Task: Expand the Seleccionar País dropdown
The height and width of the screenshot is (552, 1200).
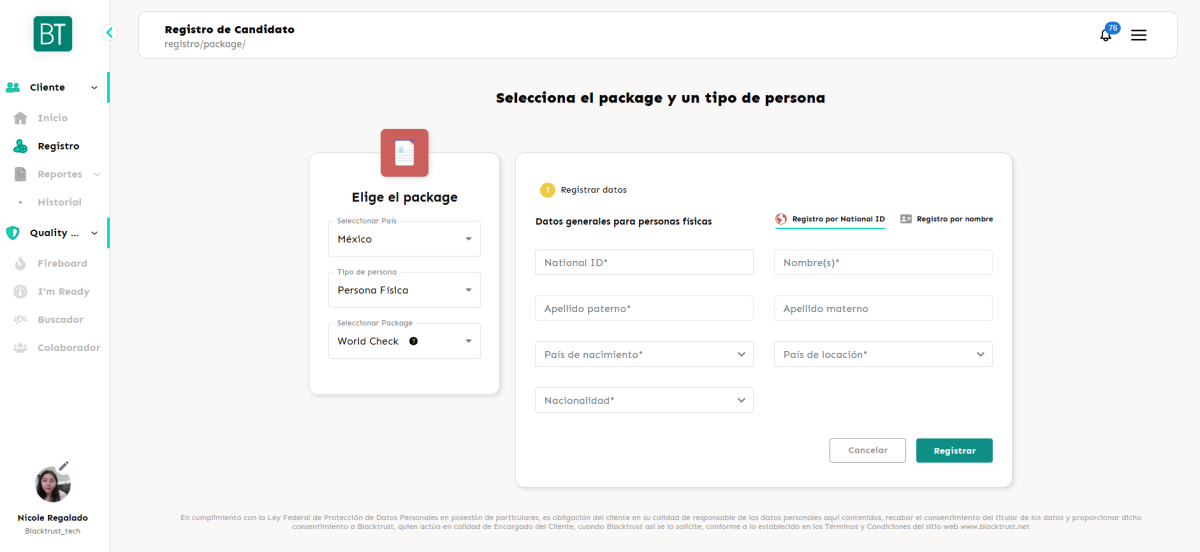Action: pyautogui.click(x=404, y=239)
